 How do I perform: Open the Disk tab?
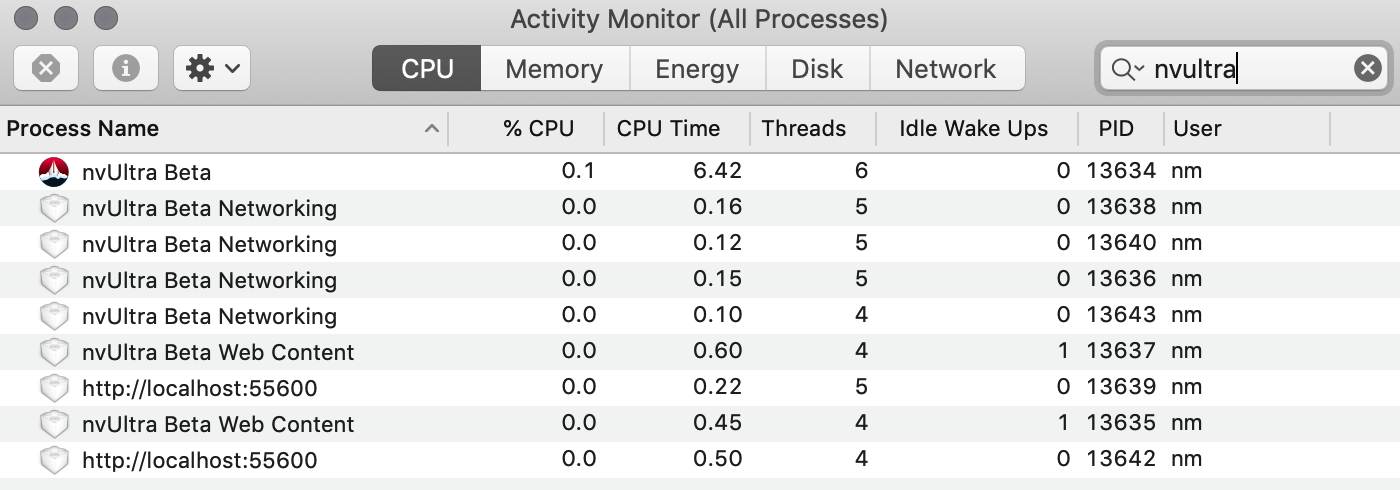coord(817,68)
